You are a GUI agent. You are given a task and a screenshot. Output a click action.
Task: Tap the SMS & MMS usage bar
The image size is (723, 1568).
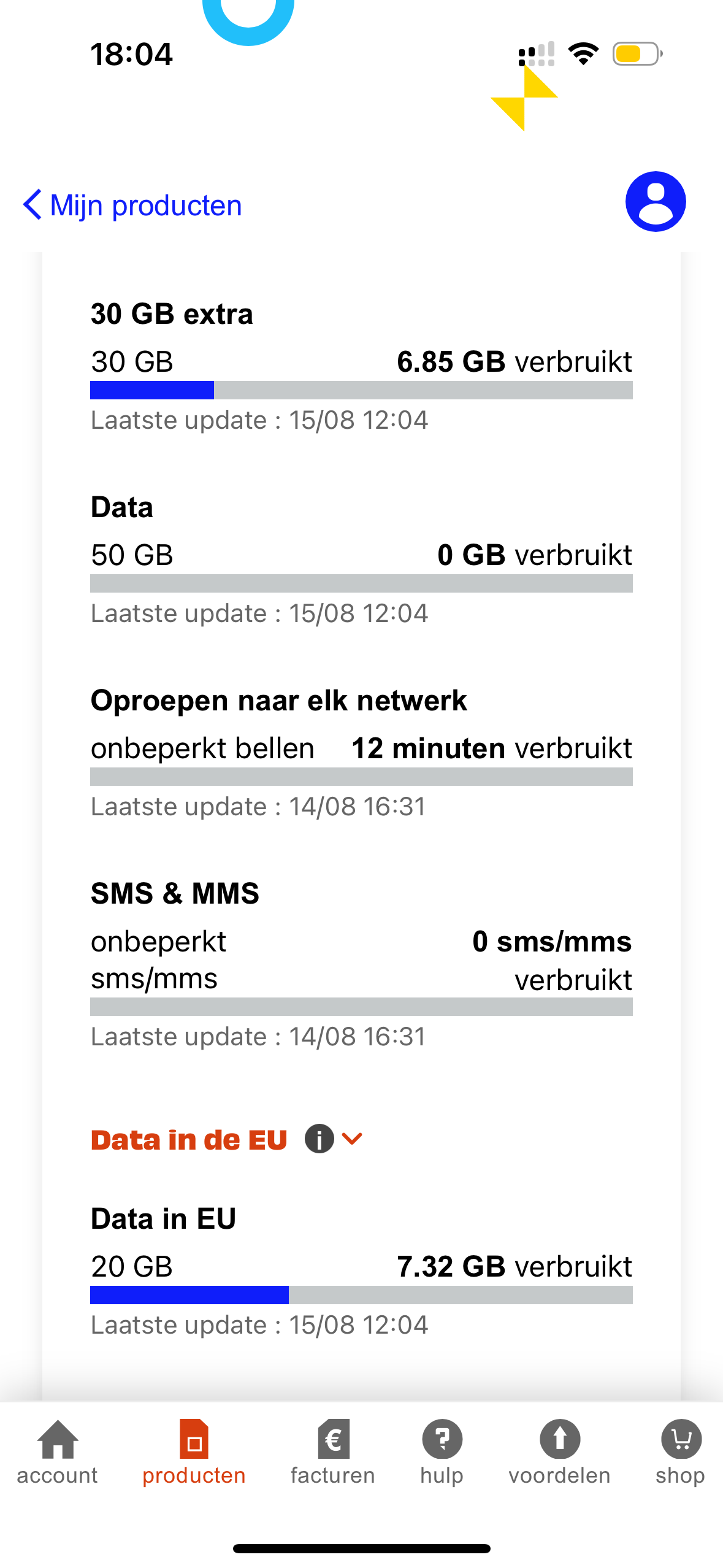361,1007
